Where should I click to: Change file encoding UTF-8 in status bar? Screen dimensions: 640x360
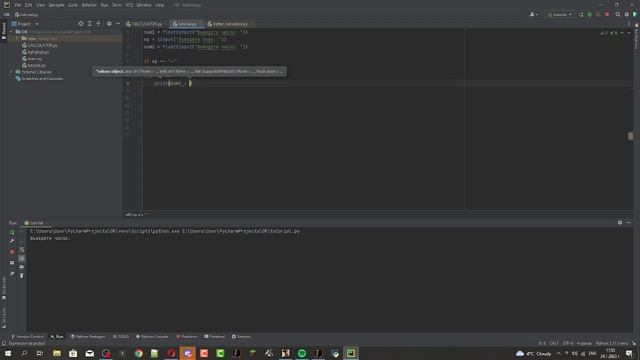[x=568, y=344]
